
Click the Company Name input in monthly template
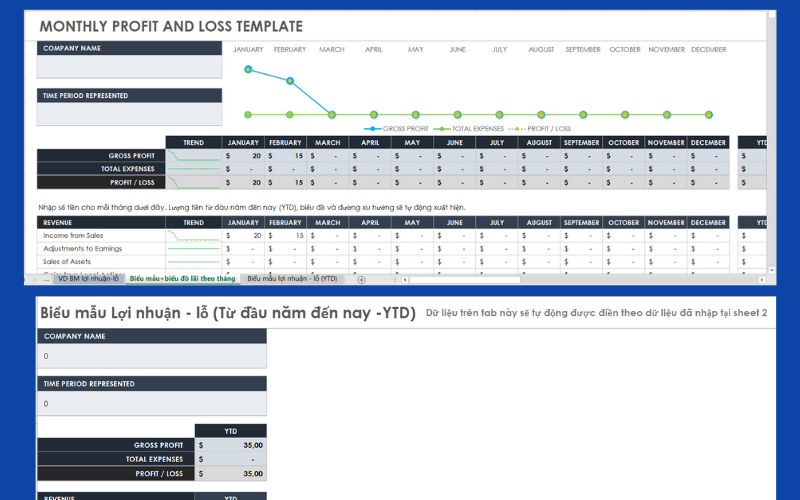tap(129, 66)
